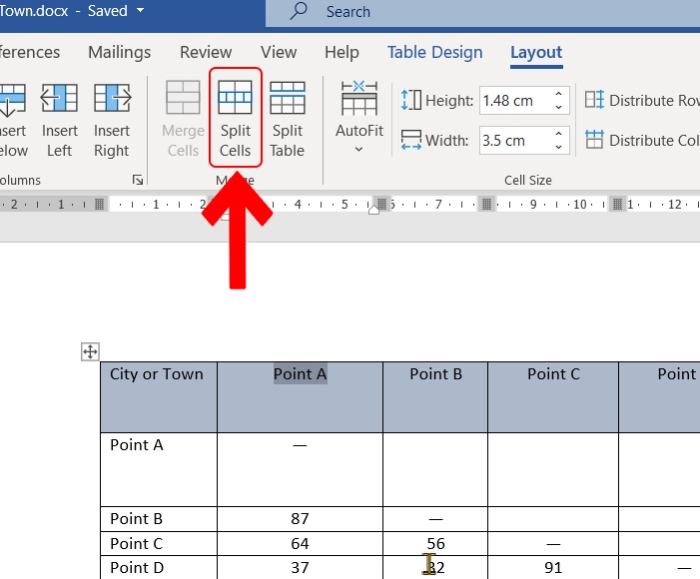Screen dimensions: 700x579
Task: Click the cell containing 64
Action: click(300, 543)
